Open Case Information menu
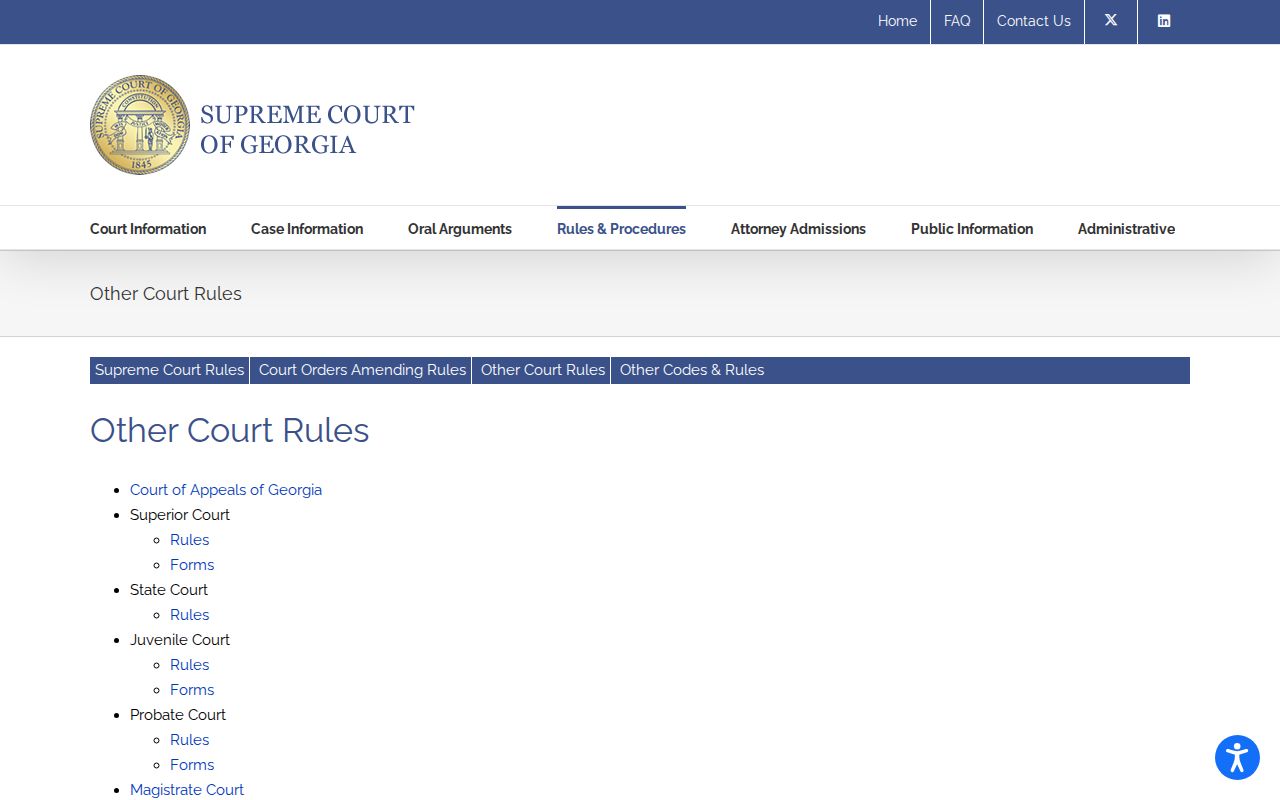The height and width of the screenshot is (800, 1280). coord(307,229)
